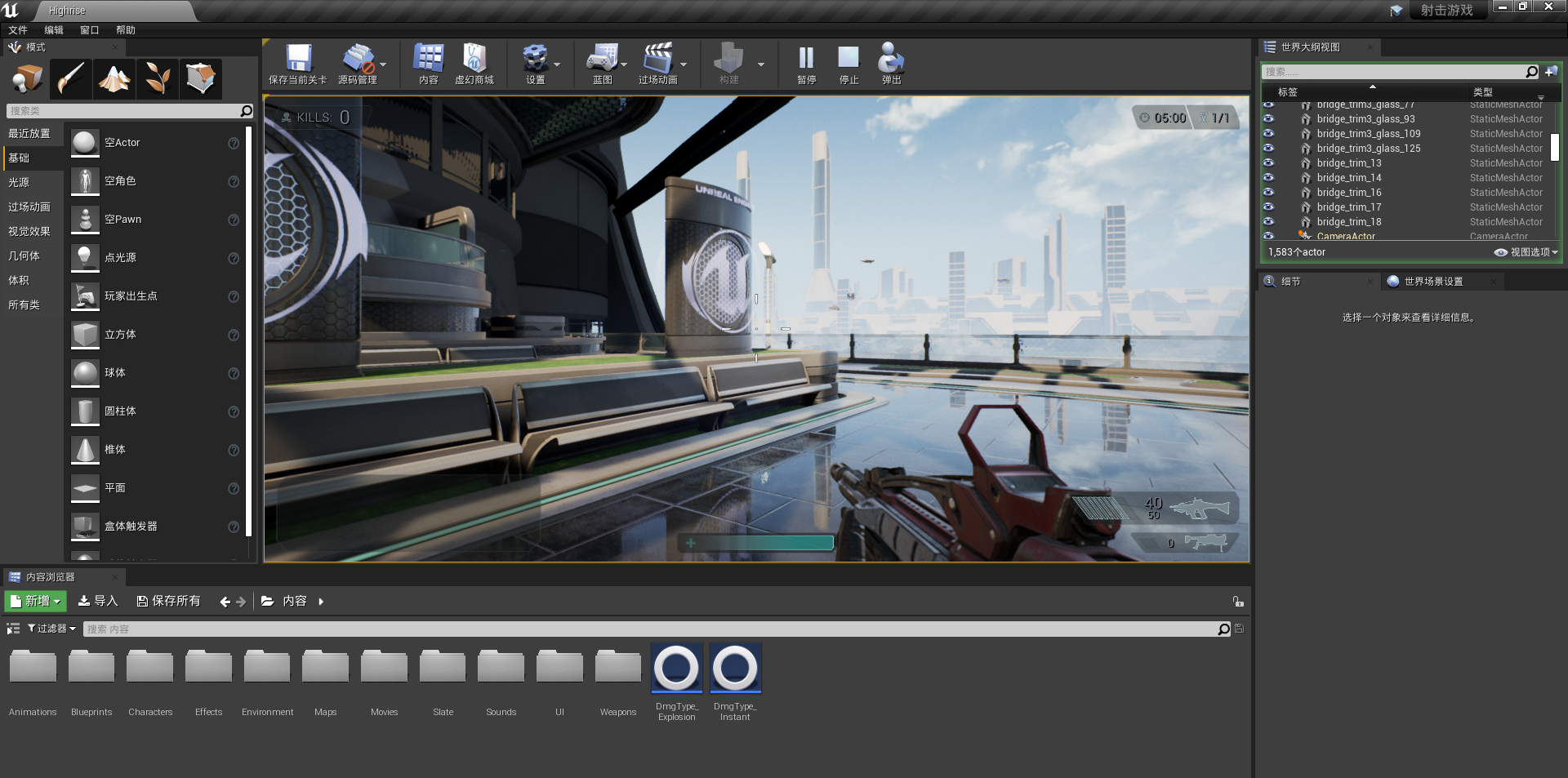The height and width of the screenshot is (778, 1568).
Task: Expand Settings dropdown arrow
Action: pyautogui.click(x=557, y=64)
